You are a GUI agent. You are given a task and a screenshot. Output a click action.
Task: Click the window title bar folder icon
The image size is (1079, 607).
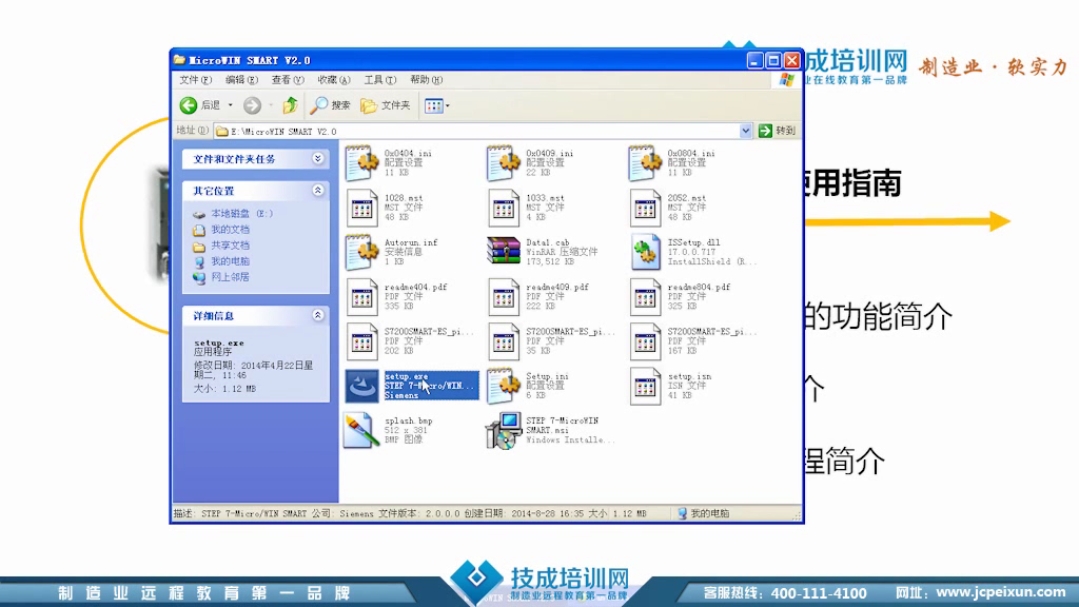pyautogui.click(x=180, y=60)
